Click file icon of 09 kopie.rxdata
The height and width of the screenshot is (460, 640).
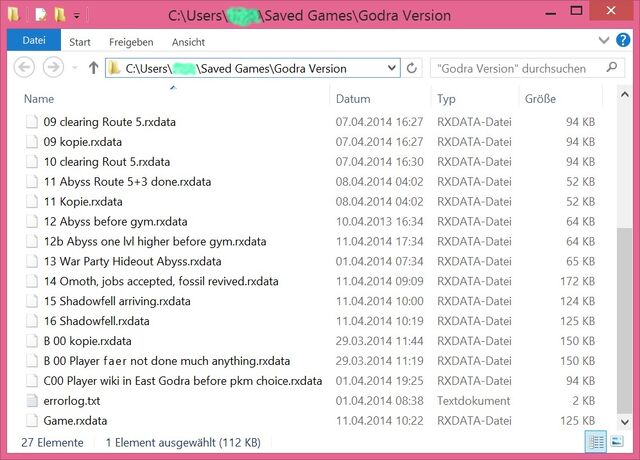coord(32,142)
